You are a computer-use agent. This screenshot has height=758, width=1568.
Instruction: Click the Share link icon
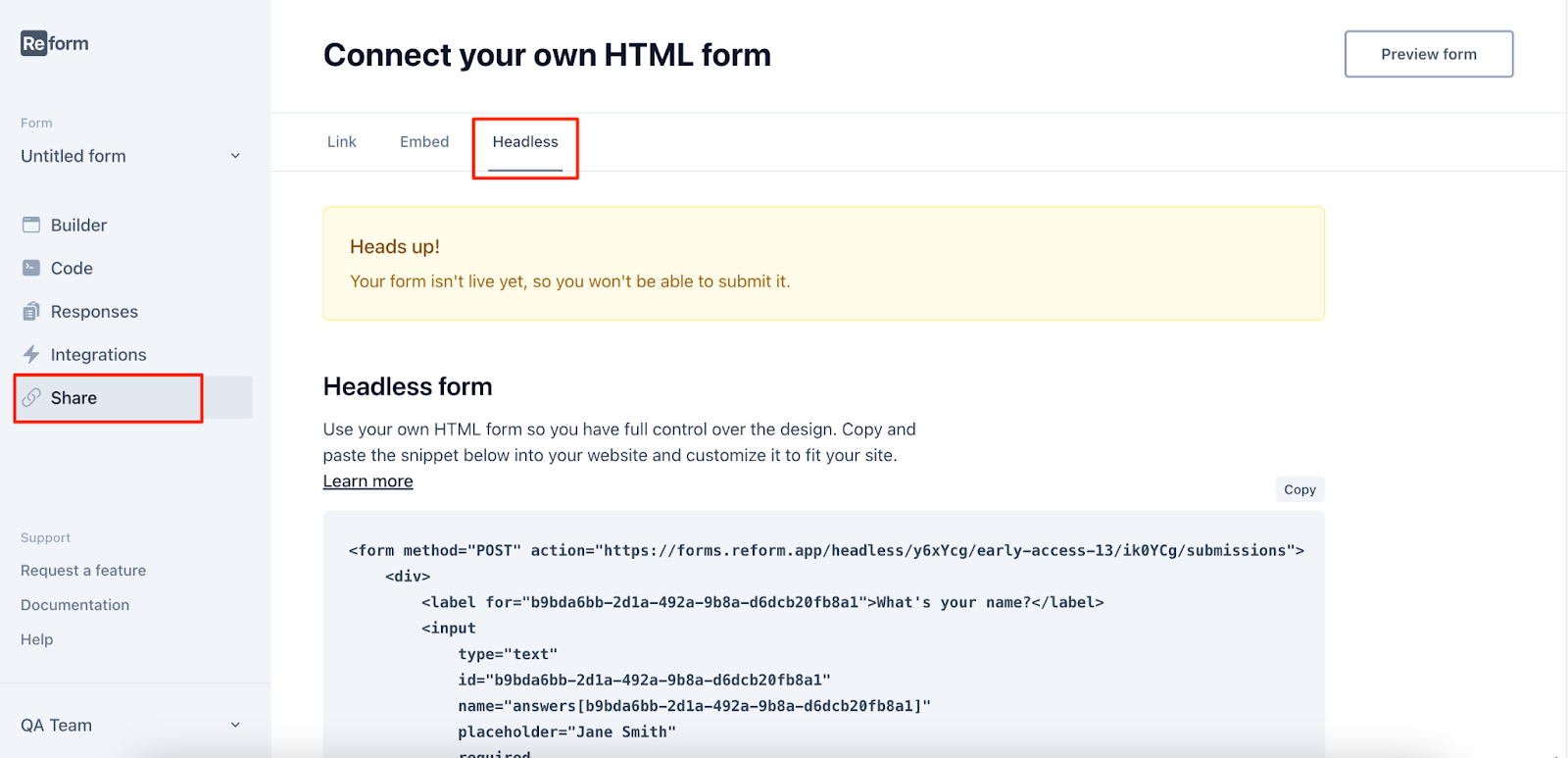click(31, 397)
